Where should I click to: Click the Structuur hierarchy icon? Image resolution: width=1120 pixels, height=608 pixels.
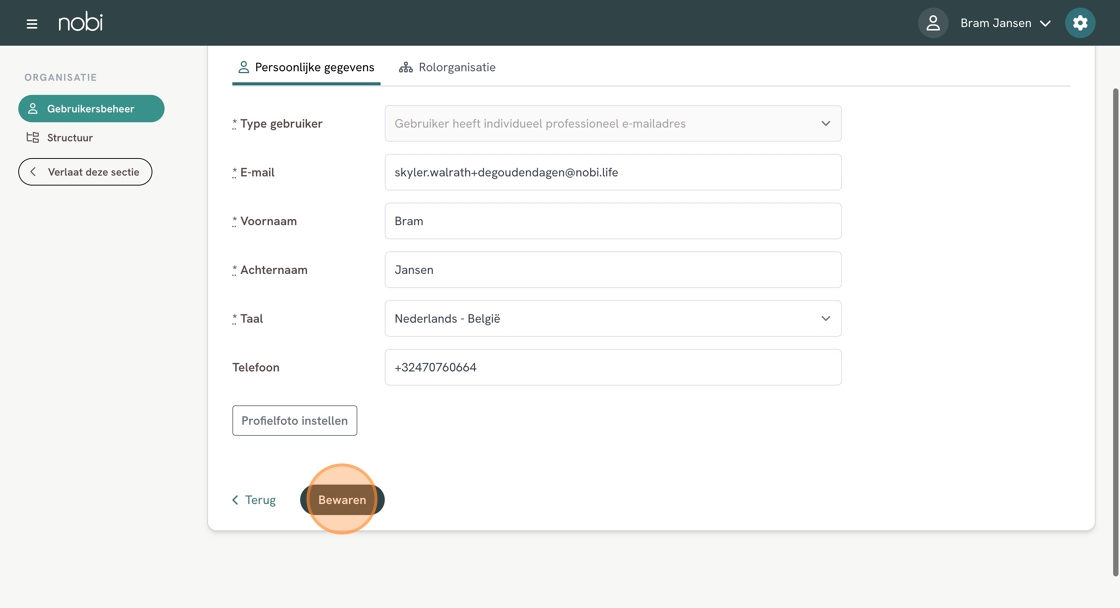(33, 138)
